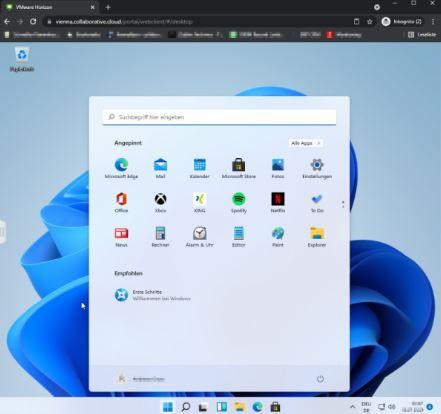Click the power button in Start menu
This screenshot has width=441, height=414.
320,379
